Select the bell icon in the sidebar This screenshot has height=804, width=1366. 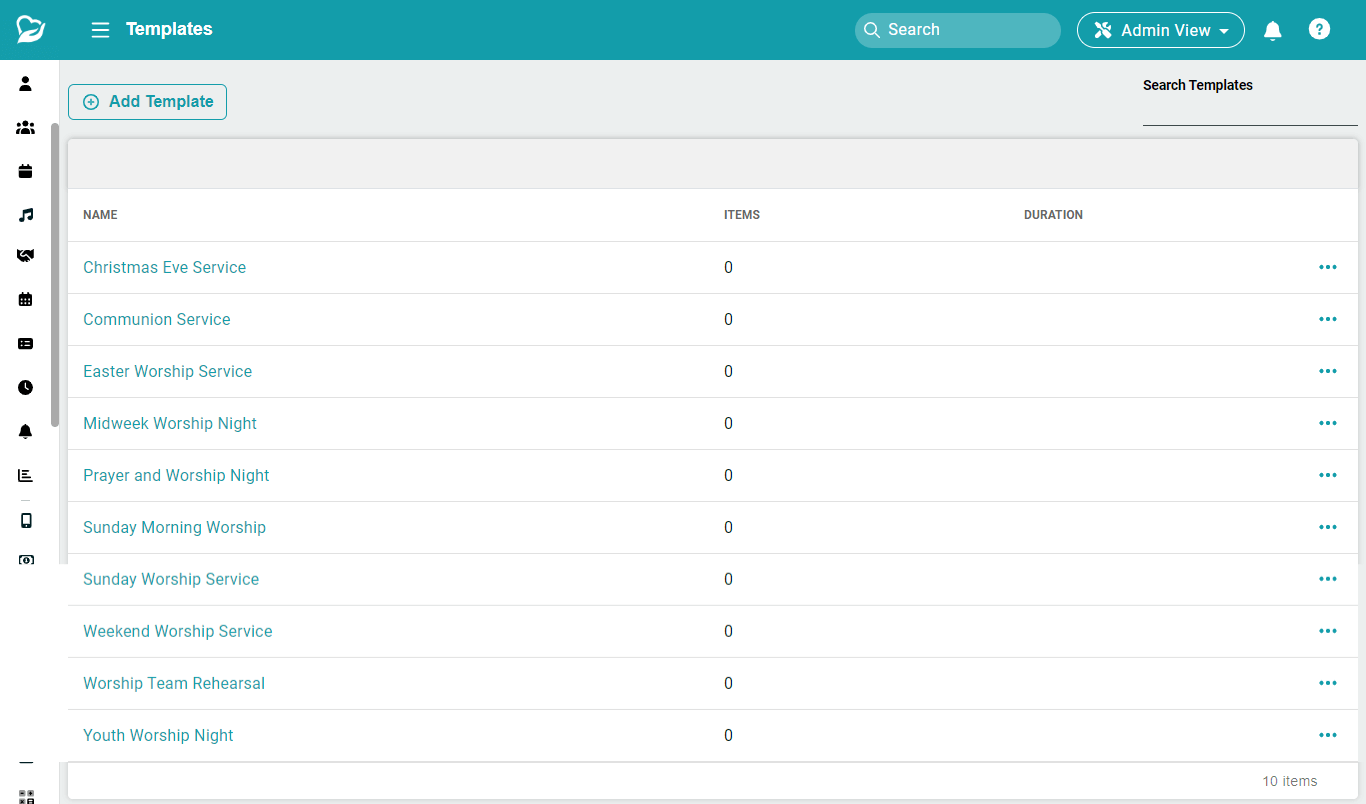click(26, 431)
